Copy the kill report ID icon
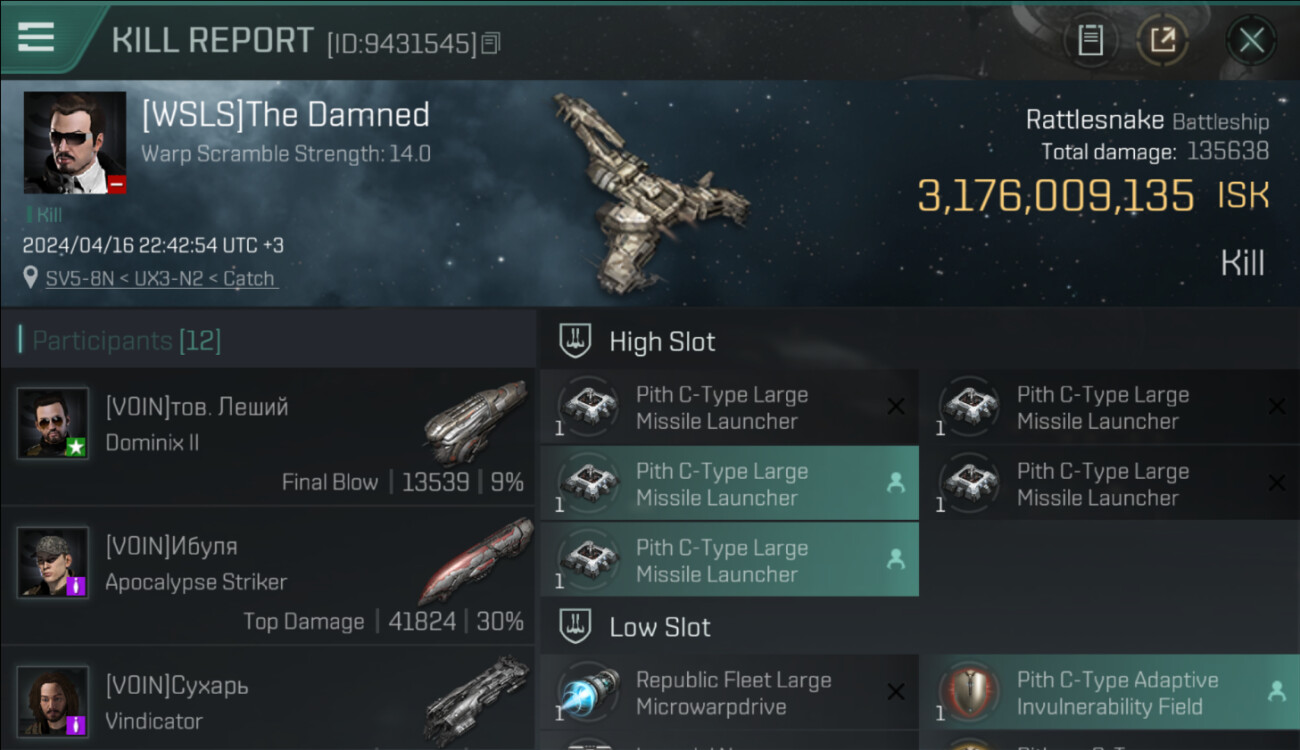The width and height of the screenshot is (1300, 750). [x=491, y=43]
